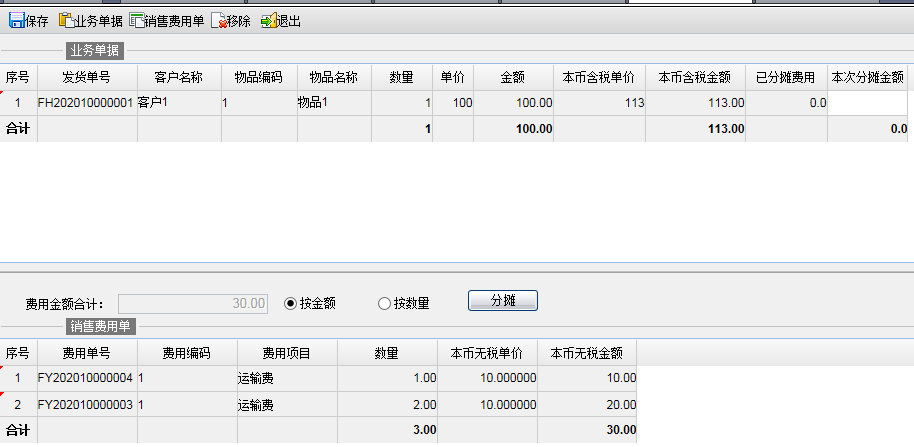
Task: Select delivery order FH202010000001 row
Action: pyautogui.click(x=85, y=102)
